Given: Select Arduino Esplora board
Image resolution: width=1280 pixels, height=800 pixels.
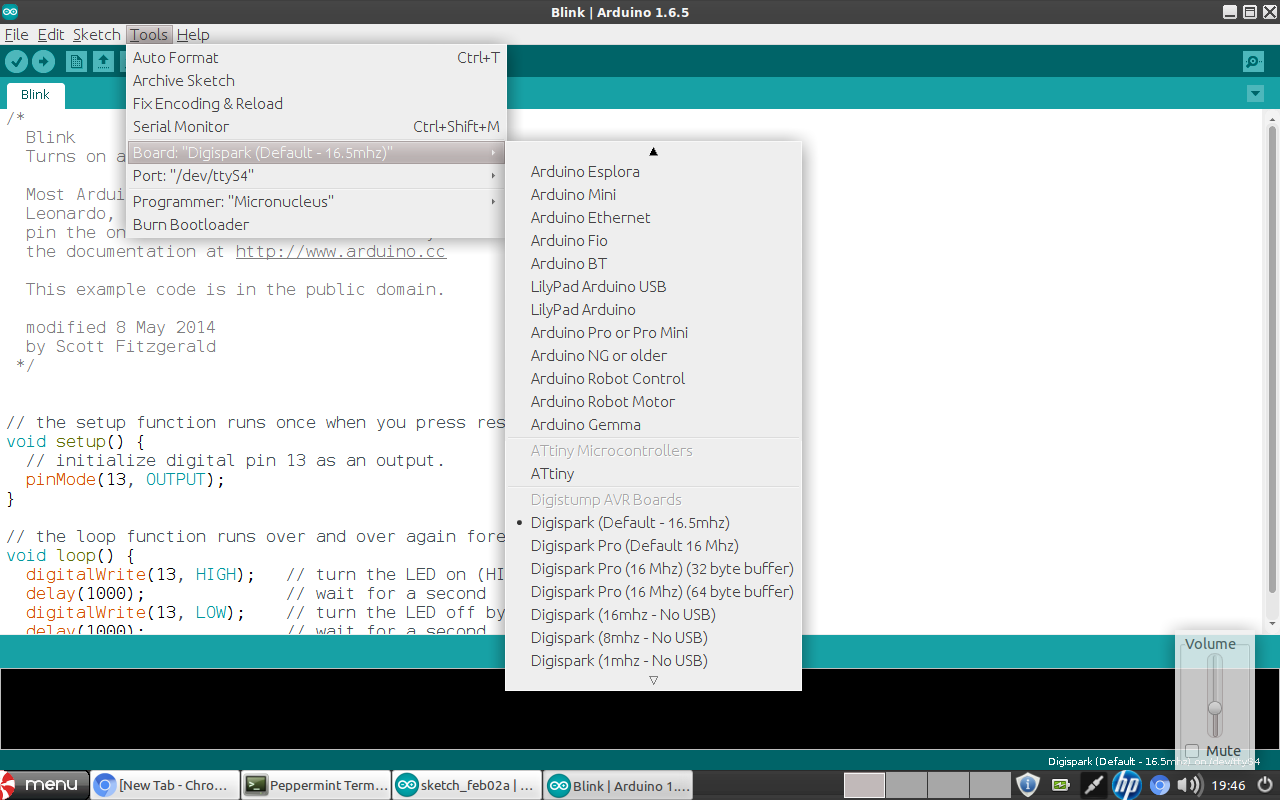Looking at the screenshot, I should [x=654, y=171].
